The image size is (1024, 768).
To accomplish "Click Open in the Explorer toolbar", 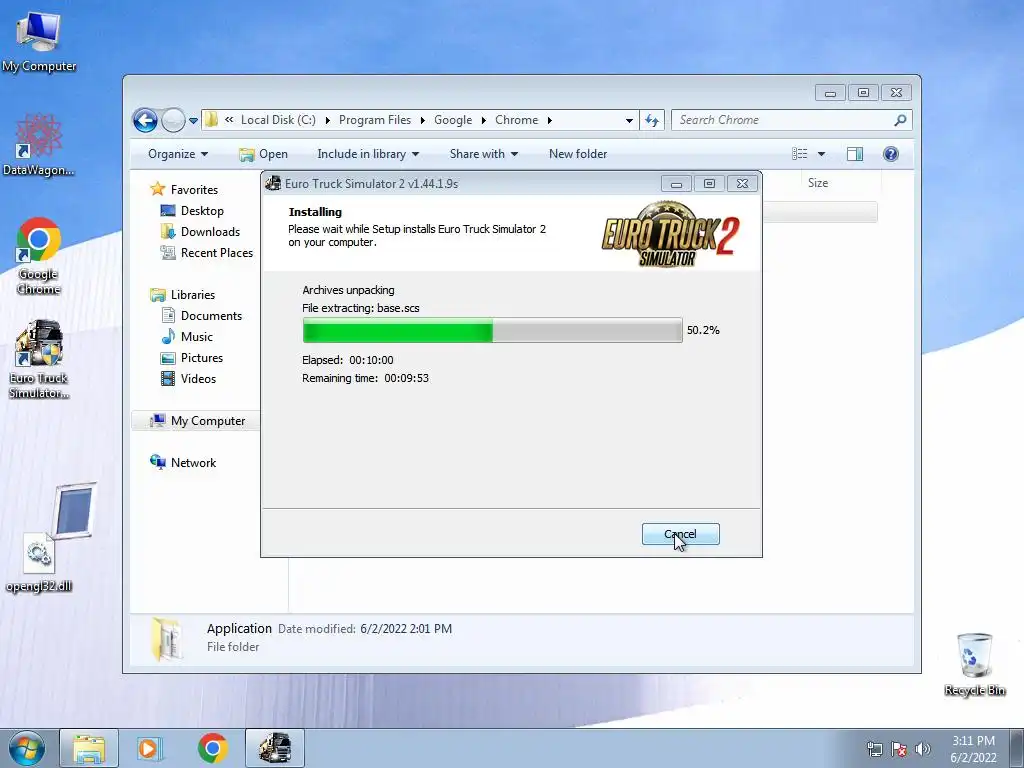I will [263, 154].
